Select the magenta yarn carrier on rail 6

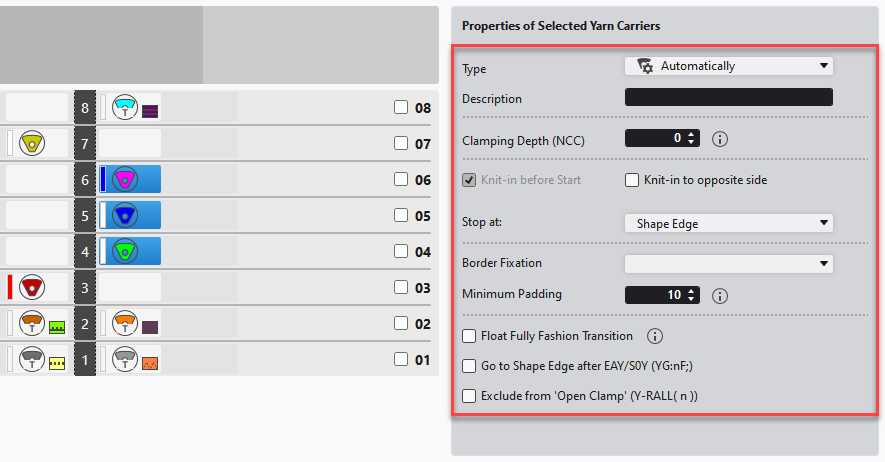pos(125,180)
